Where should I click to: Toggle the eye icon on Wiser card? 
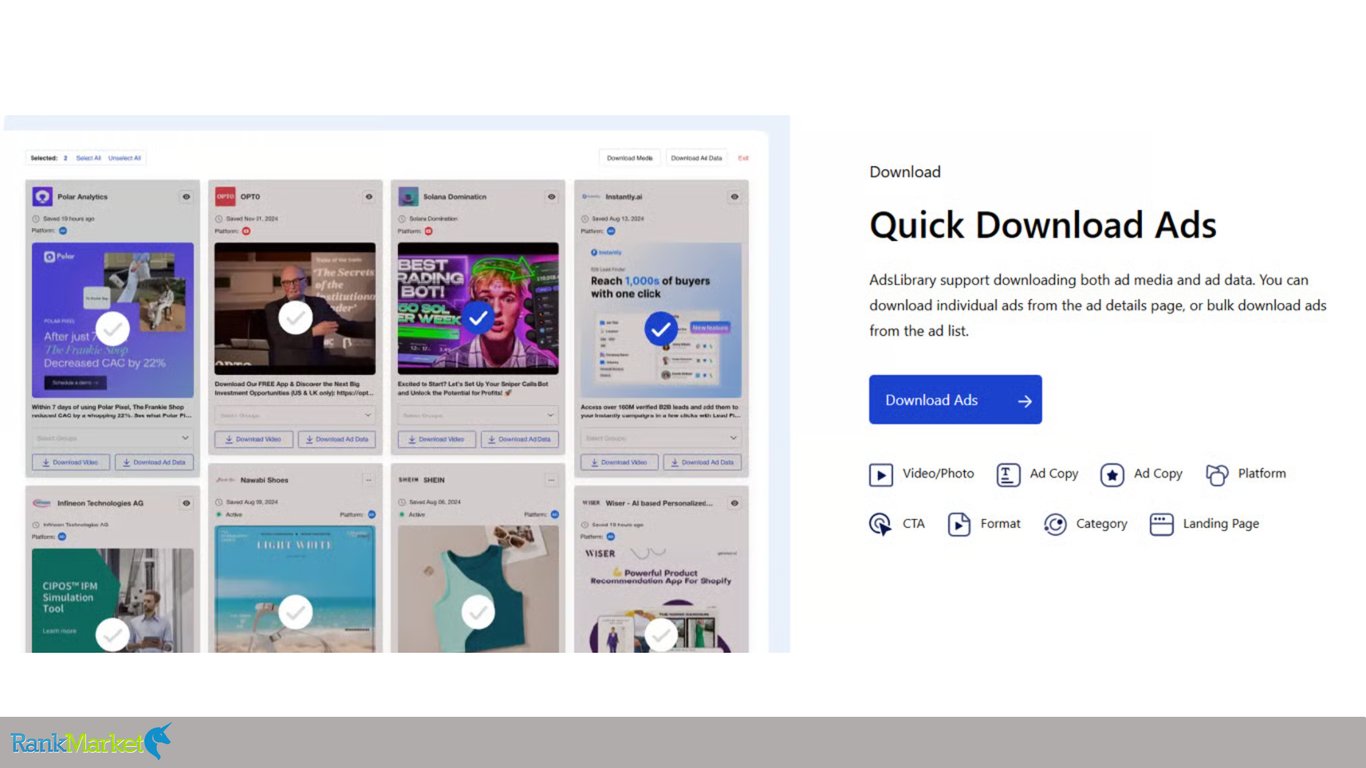point(735,503)
